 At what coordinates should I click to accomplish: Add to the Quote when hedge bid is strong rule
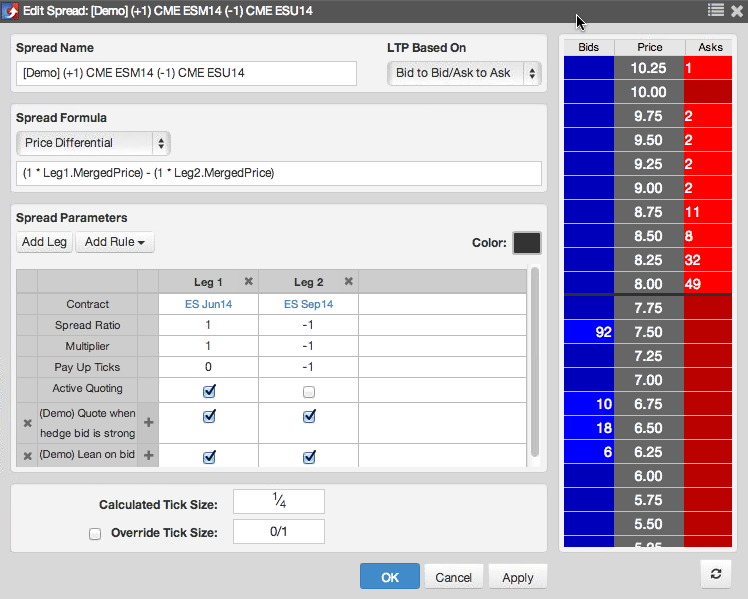click(x=148, y=423)
